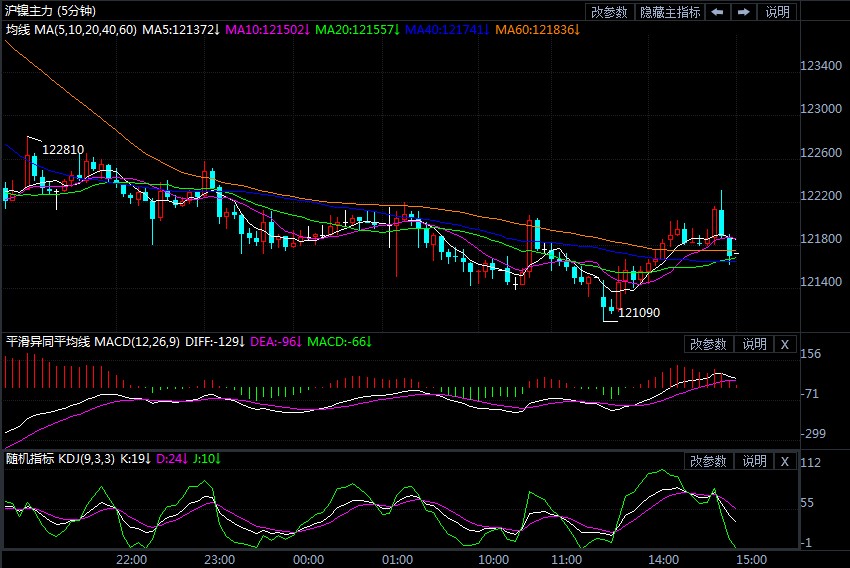This screenshot has width=850, height=568.
Task: Open 说明 for the main chart
Action: coord(777,12)
